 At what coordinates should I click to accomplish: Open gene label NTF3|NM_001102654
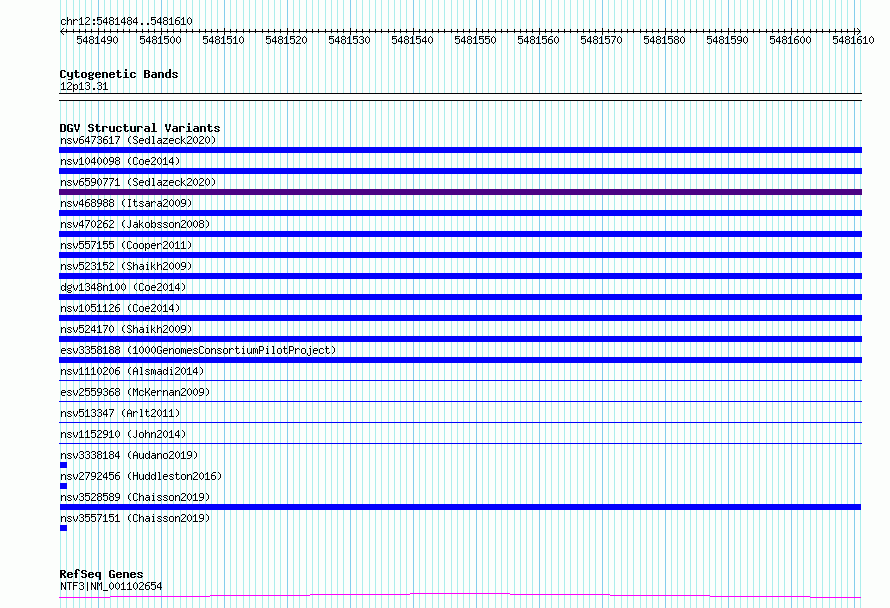[111, 586]
